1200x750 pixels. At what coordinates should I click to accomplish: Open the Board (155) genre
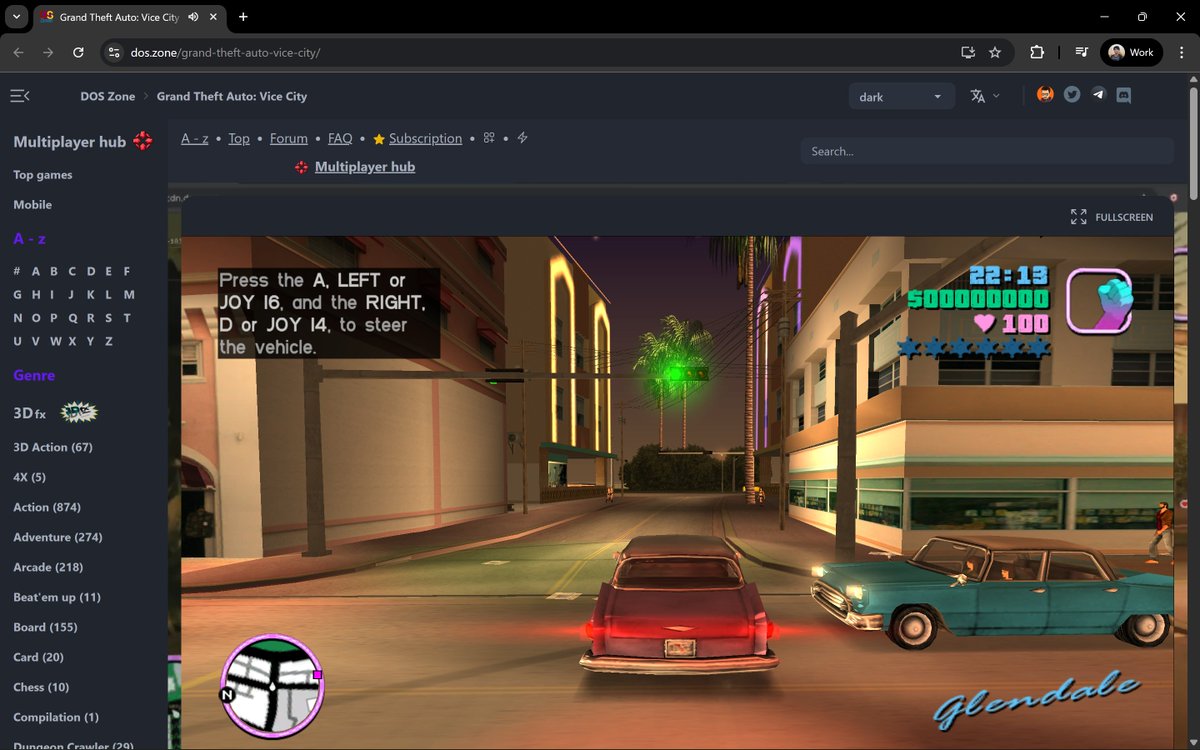click(x=45, y=627)
